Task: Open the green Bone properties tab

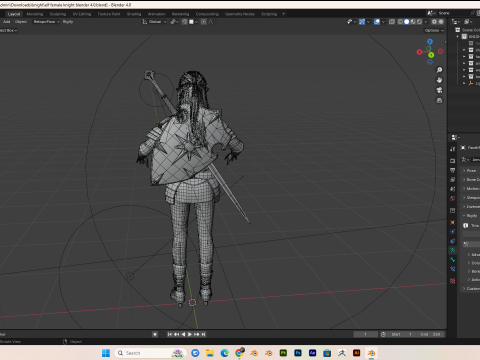Action: 452,260
